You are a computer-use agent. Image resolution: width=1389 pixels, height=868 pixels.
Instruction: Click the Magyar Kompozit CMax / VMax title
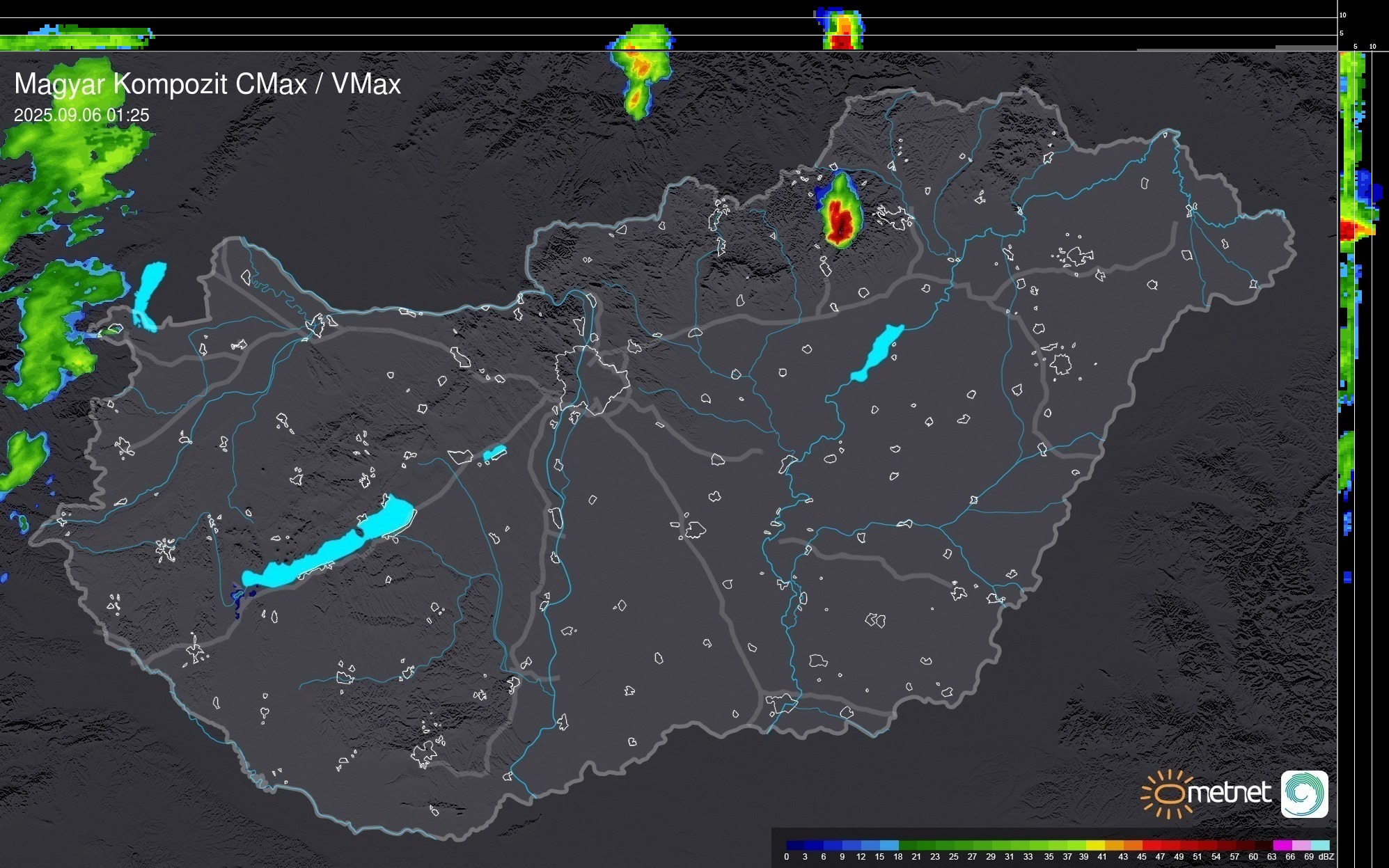207,84
